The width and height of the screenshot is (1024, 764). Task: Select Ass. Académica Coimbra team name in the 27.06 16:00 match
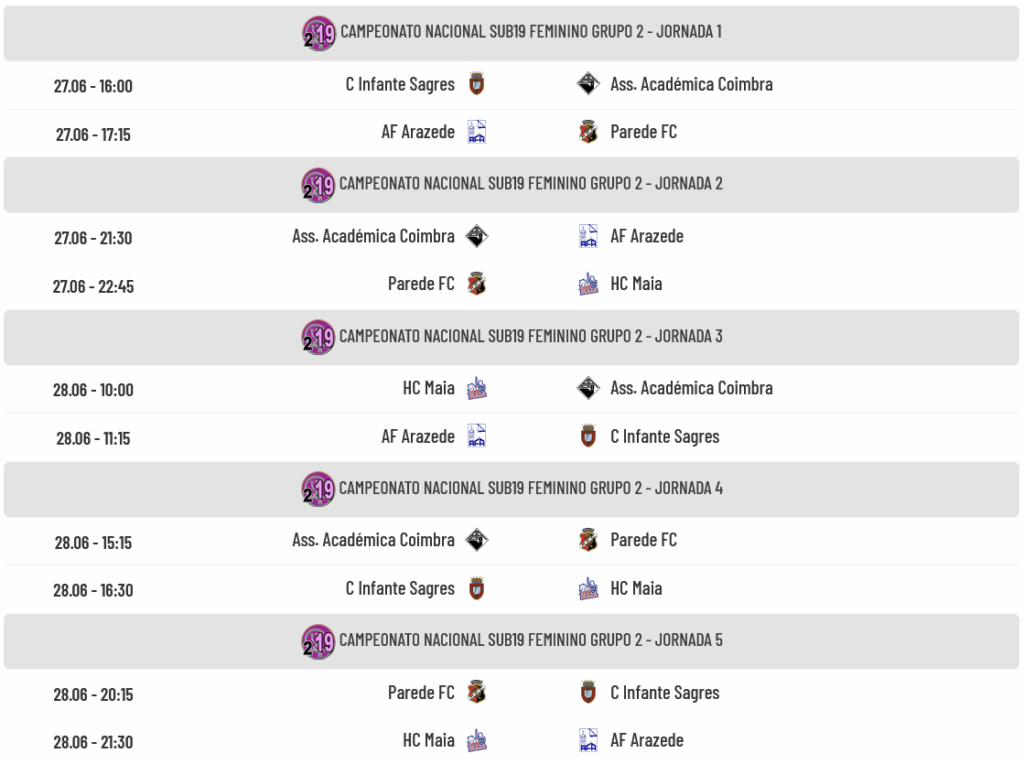[x=692, y=84]
